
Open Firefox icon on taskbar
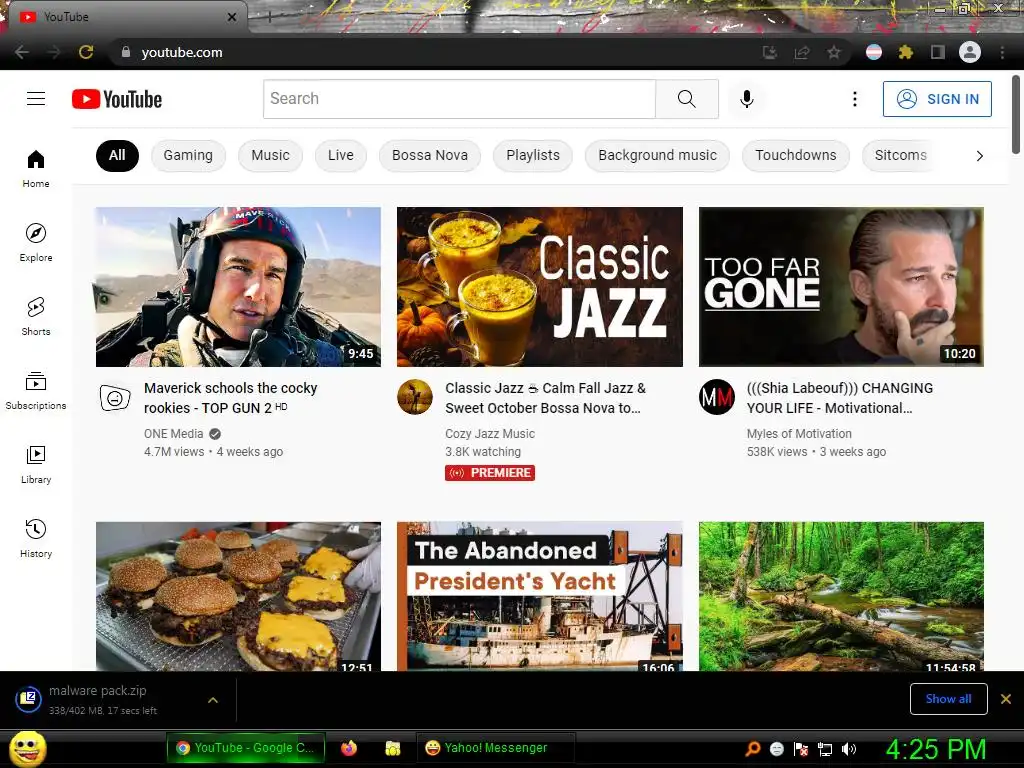(349, 748)
